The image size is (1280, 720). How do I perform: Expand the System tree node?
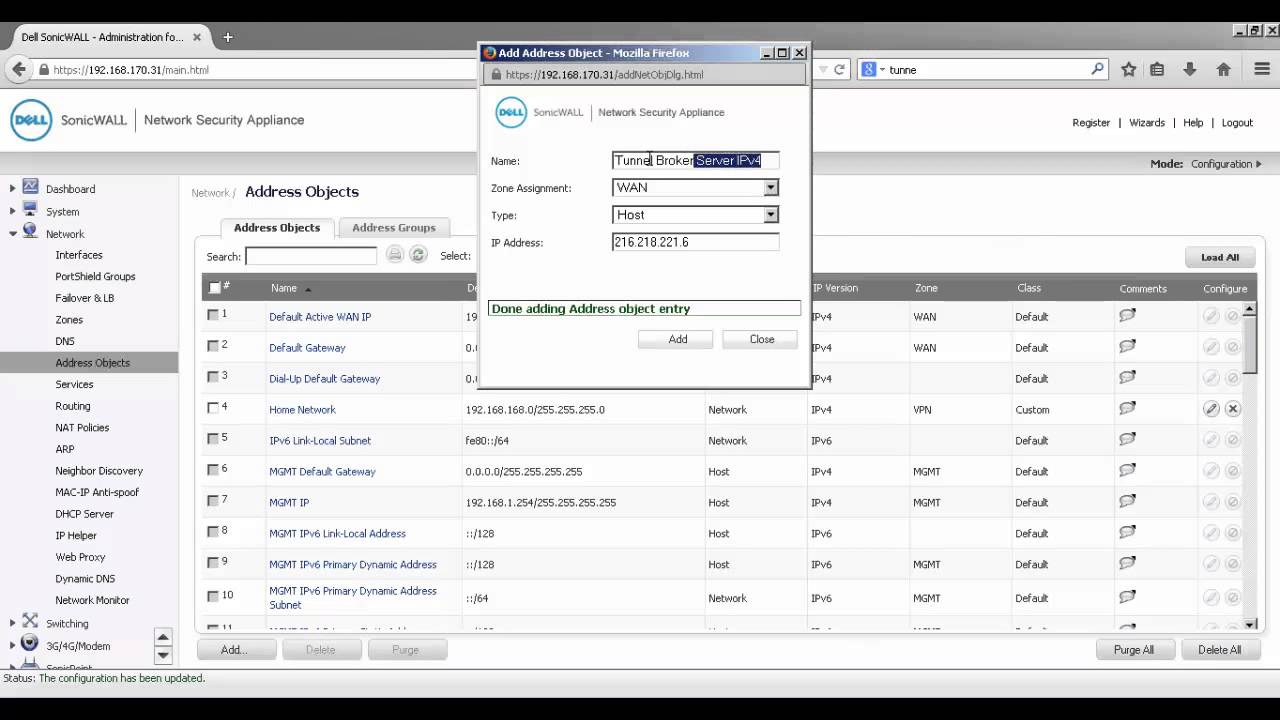coord(13,211)
